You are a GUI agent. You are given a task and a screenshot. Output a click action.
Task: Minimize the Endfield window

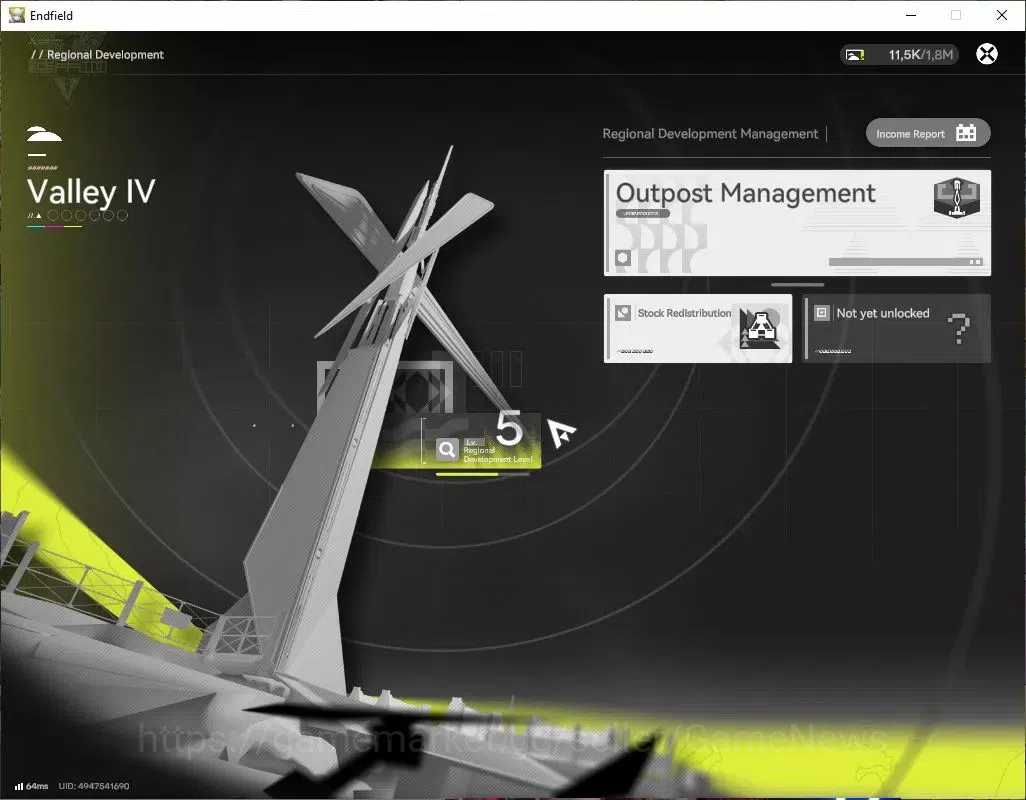click(910, 15)
